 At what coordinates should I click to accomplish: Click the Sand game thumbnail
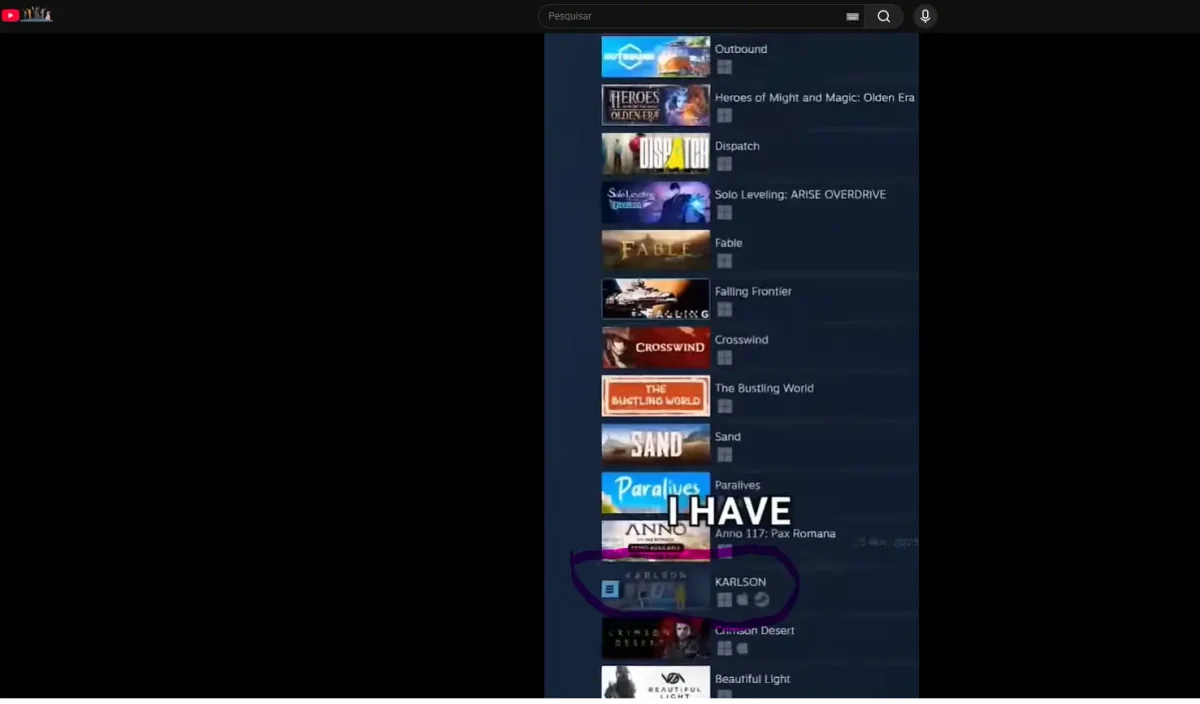pos(655,443)
